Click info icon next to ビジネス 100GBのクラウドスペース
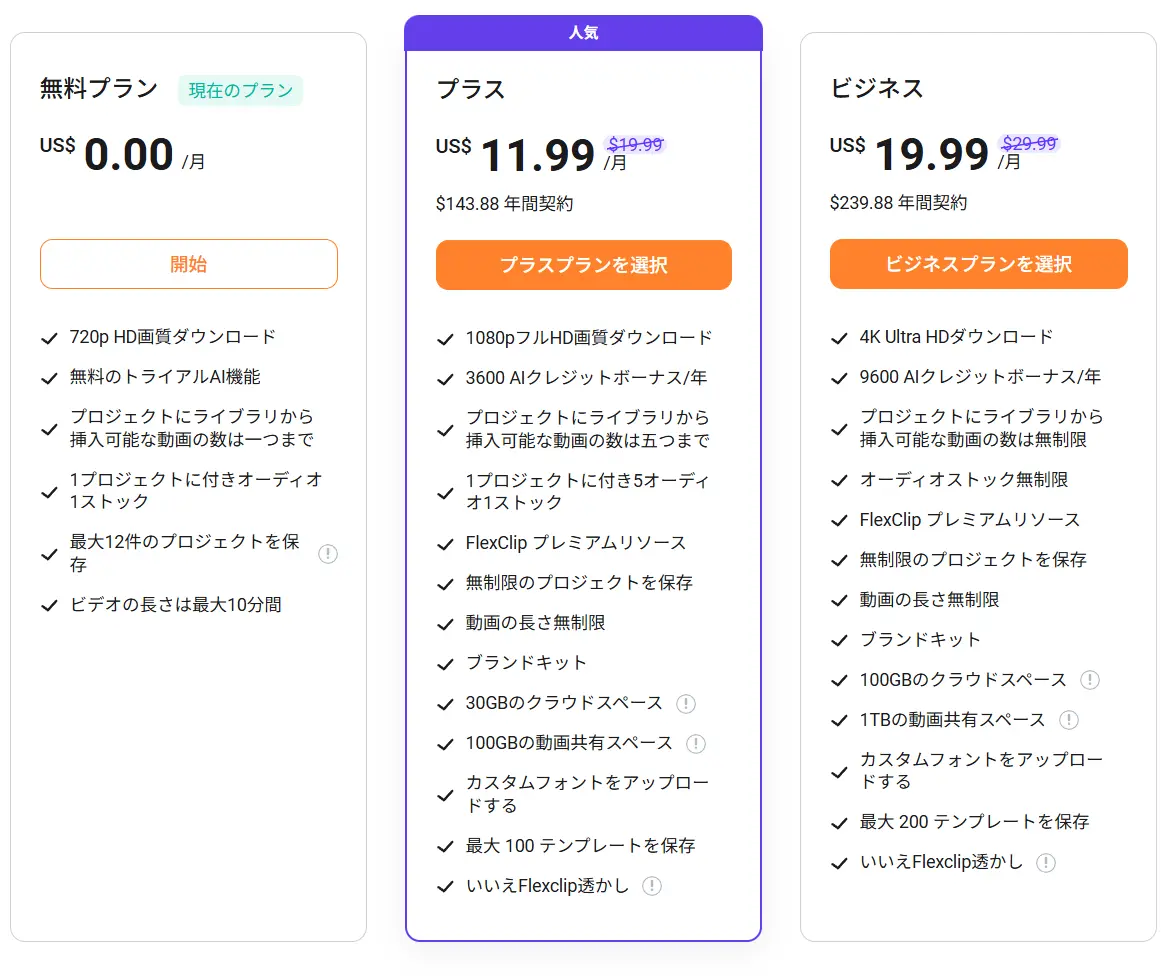This screenshot has width=1175, height=976. pyautogui.click(x=1090, y=680)
